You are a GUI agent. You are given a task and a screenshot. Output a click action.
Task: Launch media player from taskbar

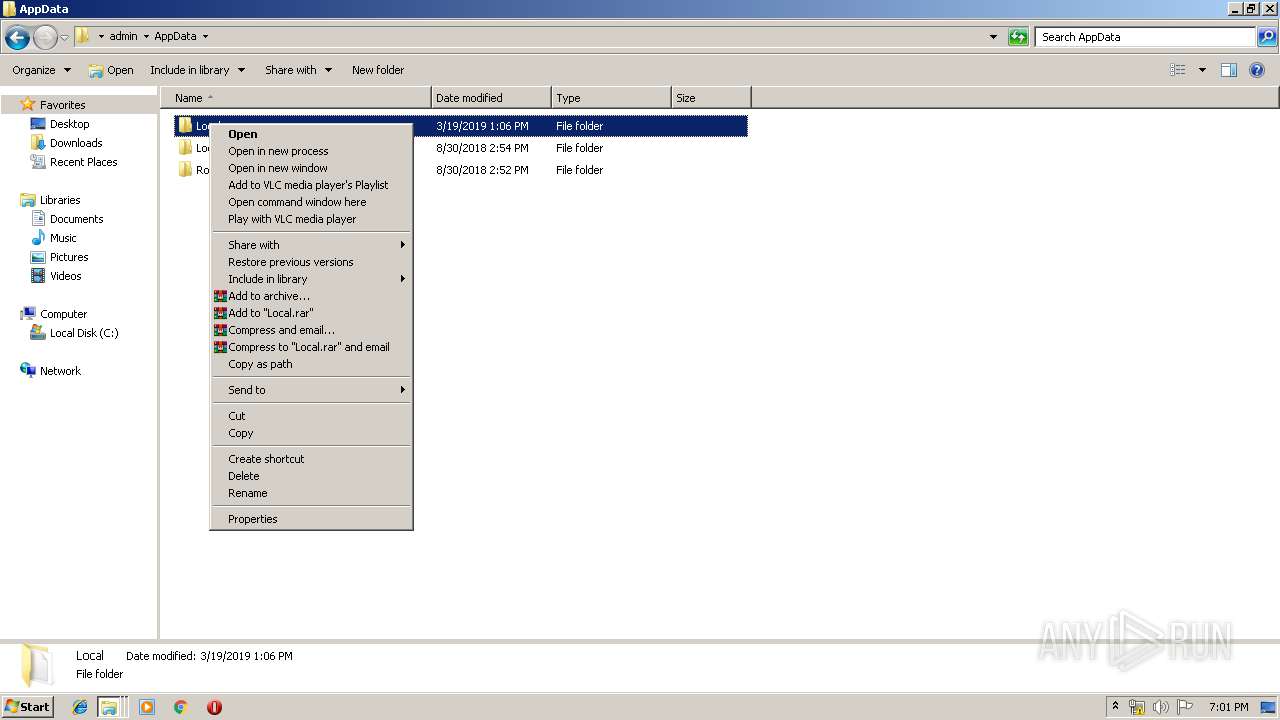147,707
